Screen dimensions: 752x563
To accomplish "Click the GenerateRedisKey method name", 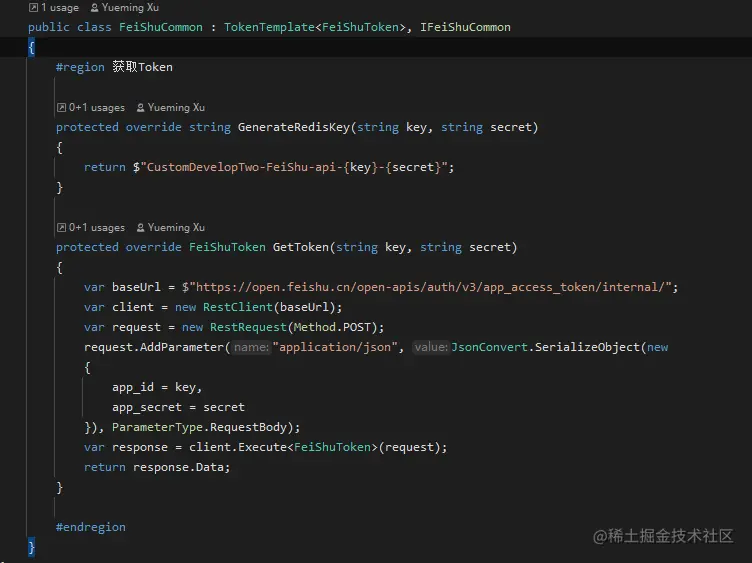I will [x=294, y=127].
